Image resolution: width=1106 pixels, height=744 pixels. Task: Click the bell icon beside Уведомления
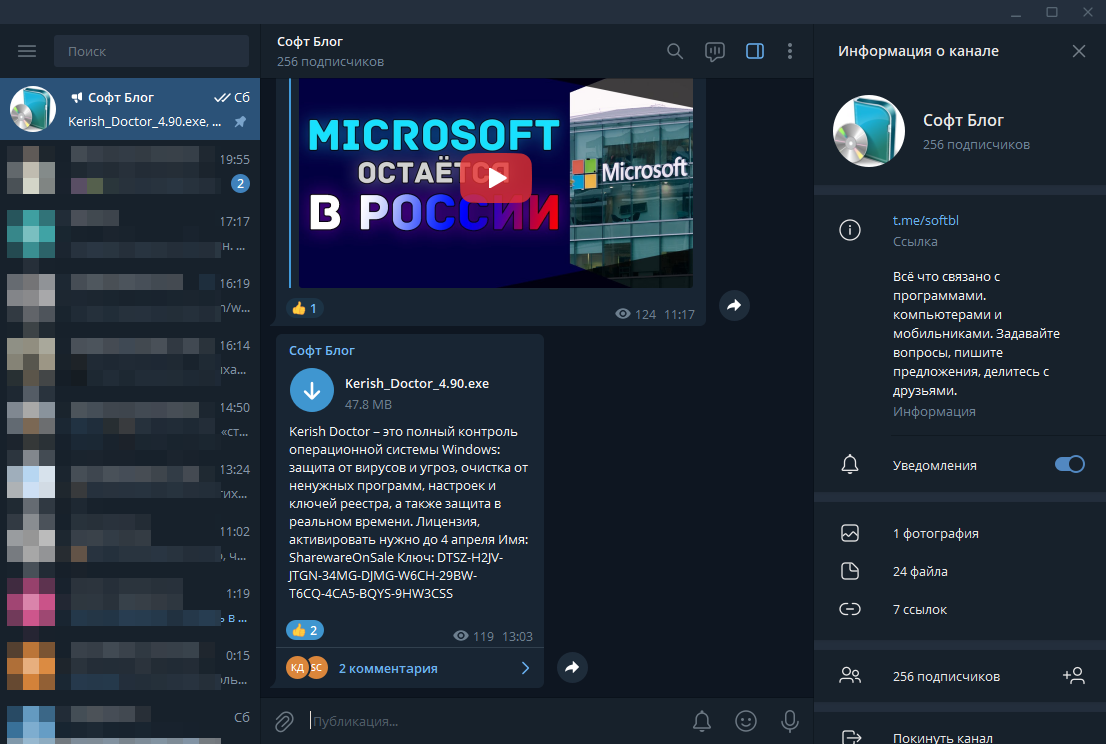click(x=850, y=464)
